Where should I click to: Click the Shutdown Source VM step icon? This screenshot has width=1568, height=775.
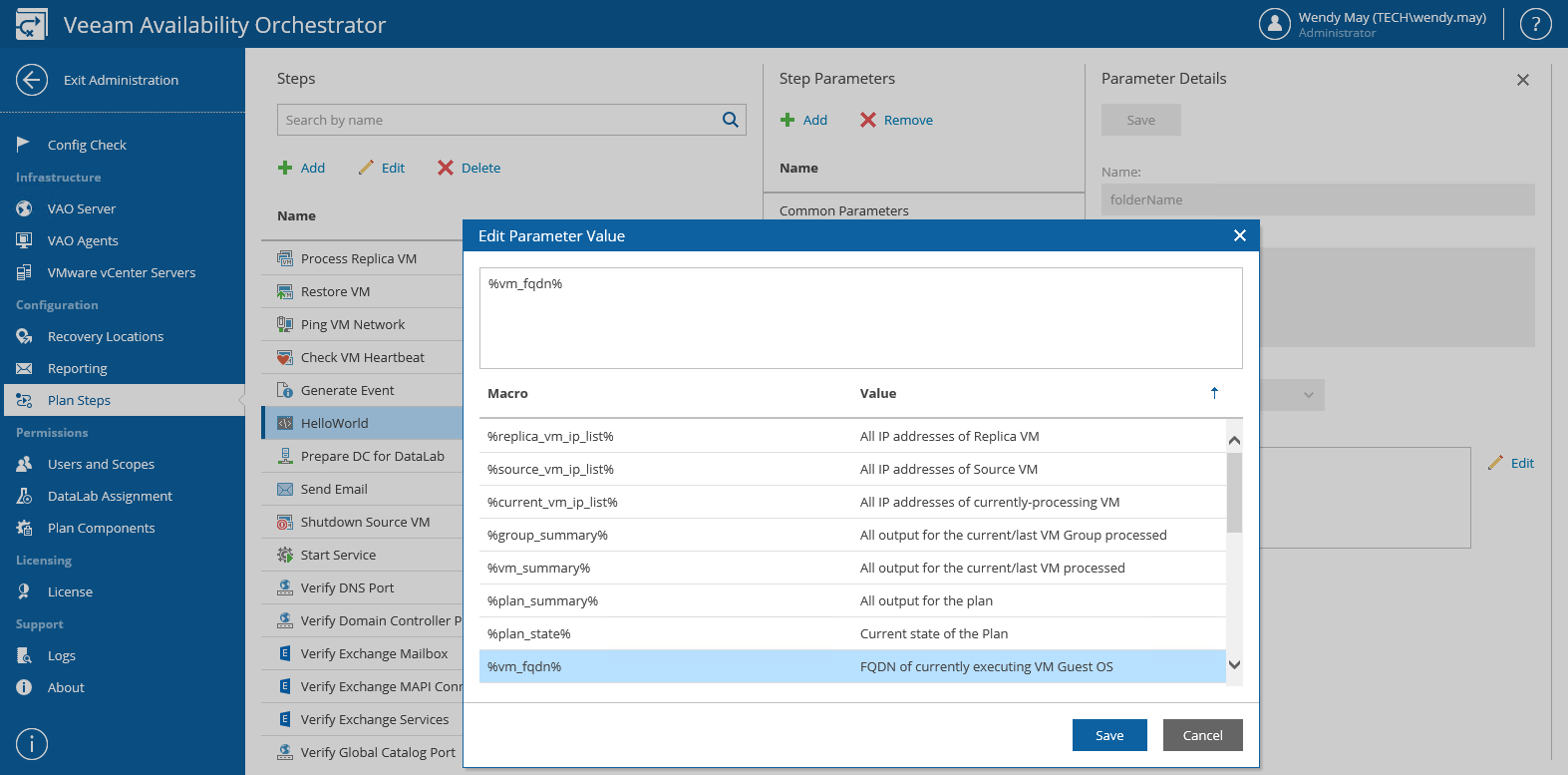pyautogui.click(x=285, y=522)
